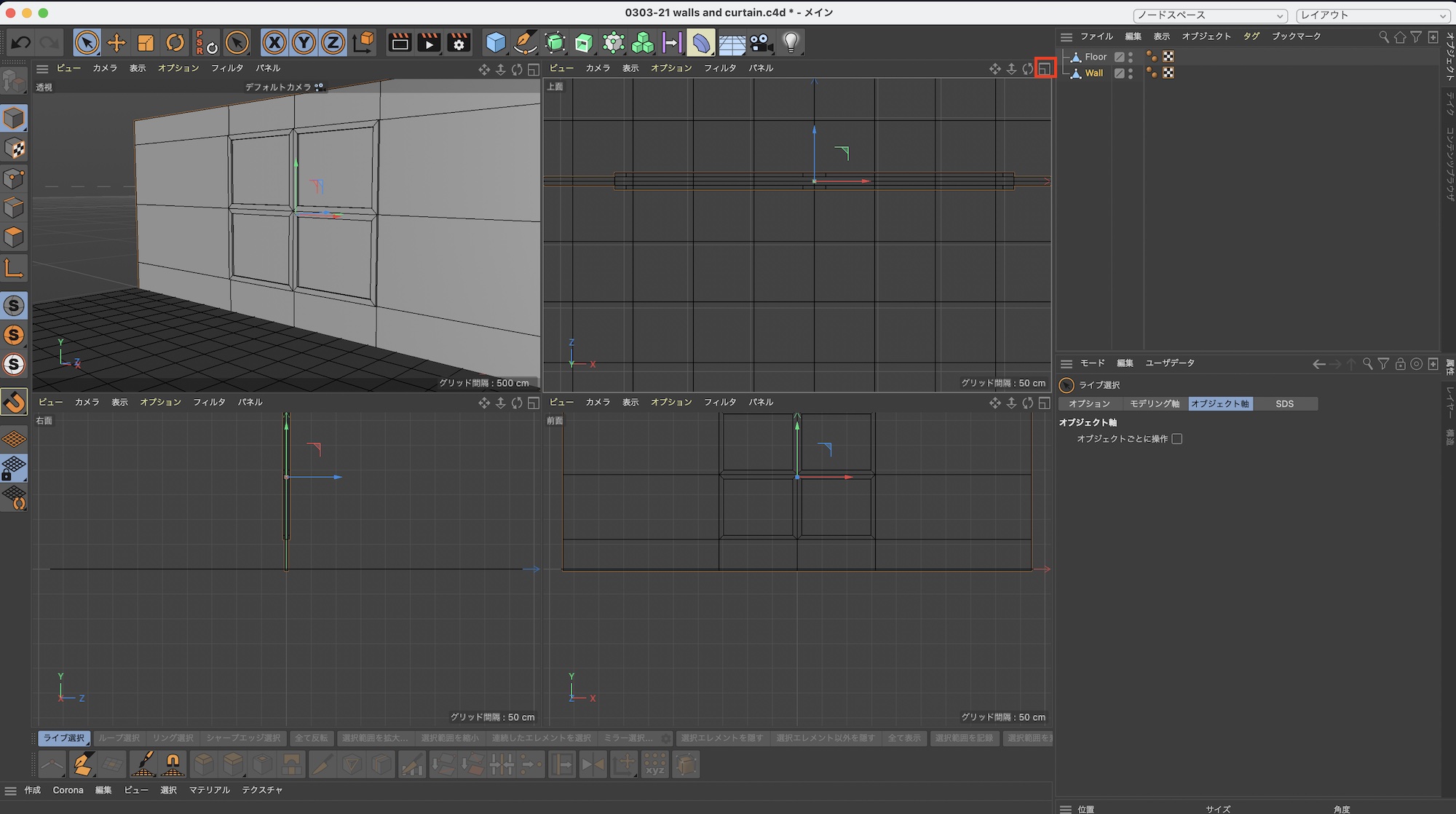The height and width of the screenshot is (814, 1456).
Task: Open オブジェクト menu in object manager
Action: click(x=1206, y=36)
